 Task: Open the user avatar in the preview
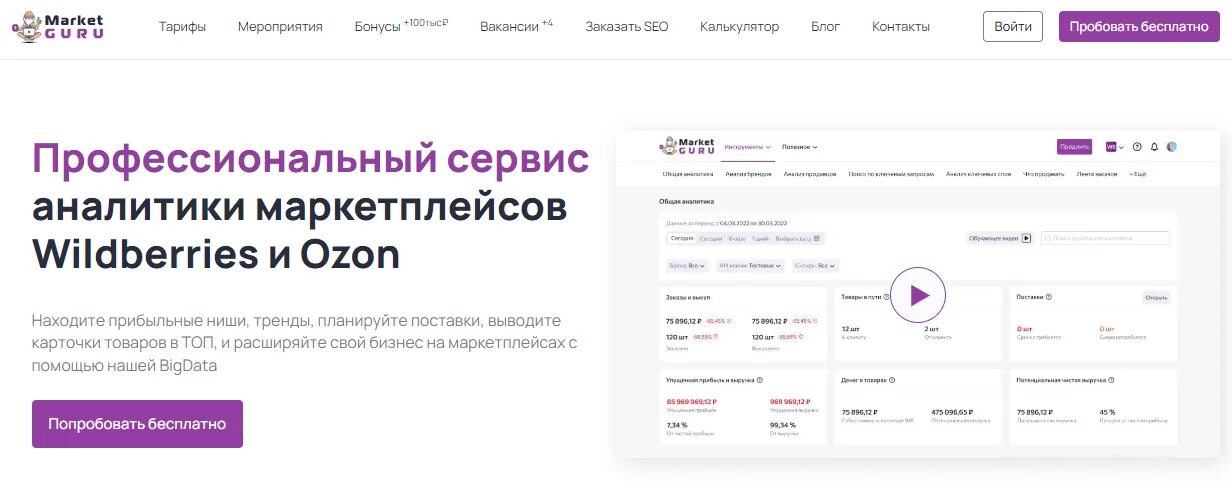click(1171, 147)
